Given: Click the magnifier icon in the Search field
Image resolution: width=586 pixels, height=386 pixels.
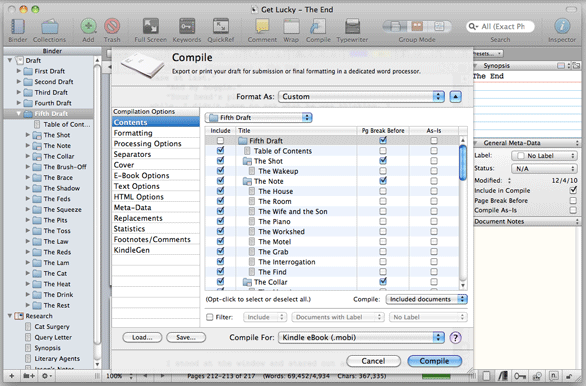Looking at the screenshot, I should click(x=473, y=27).
